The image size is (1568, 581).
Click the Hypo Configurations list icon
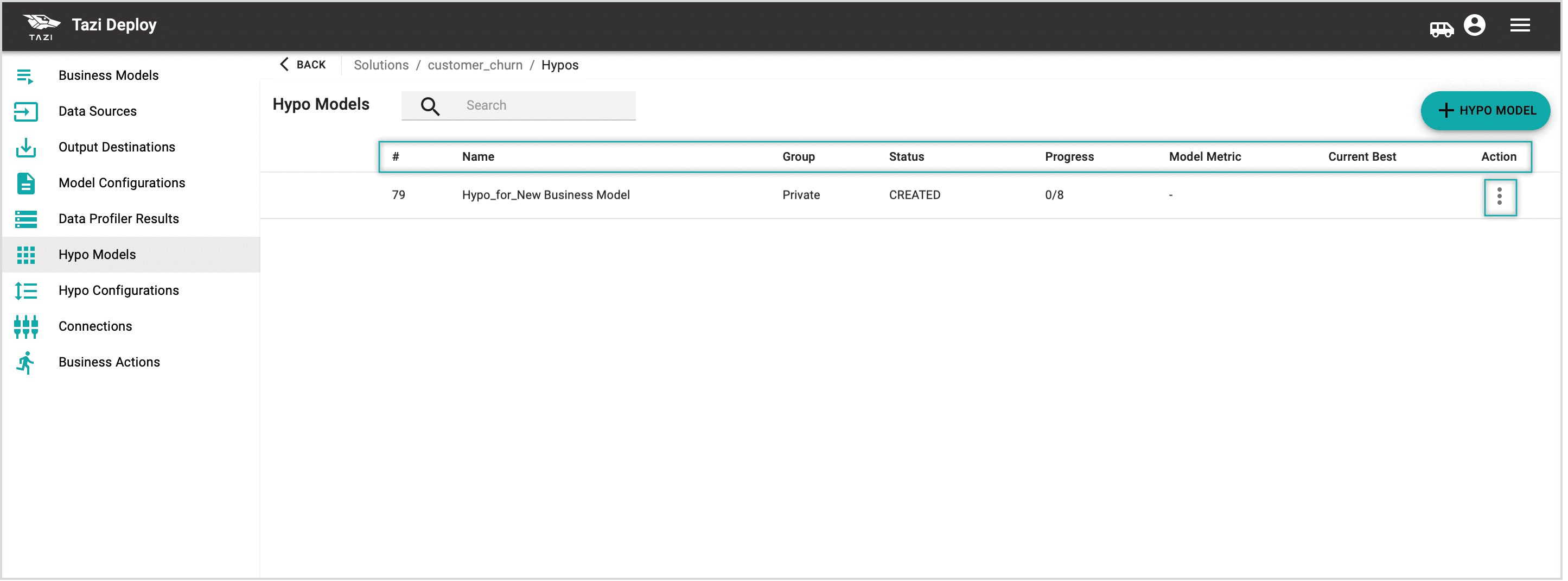(x=26, y=291)
